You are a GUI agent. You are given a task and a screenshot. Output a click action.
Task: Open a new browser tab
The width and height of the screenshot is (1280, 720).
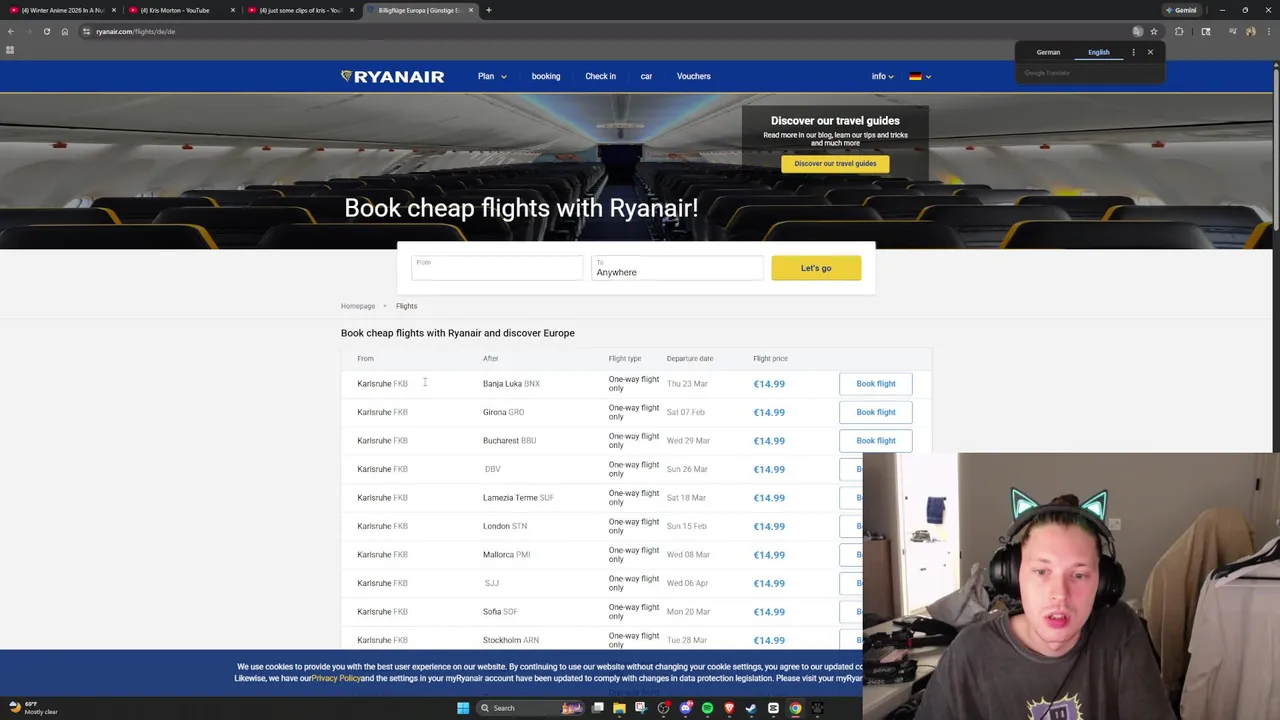[x=489, y=10]
